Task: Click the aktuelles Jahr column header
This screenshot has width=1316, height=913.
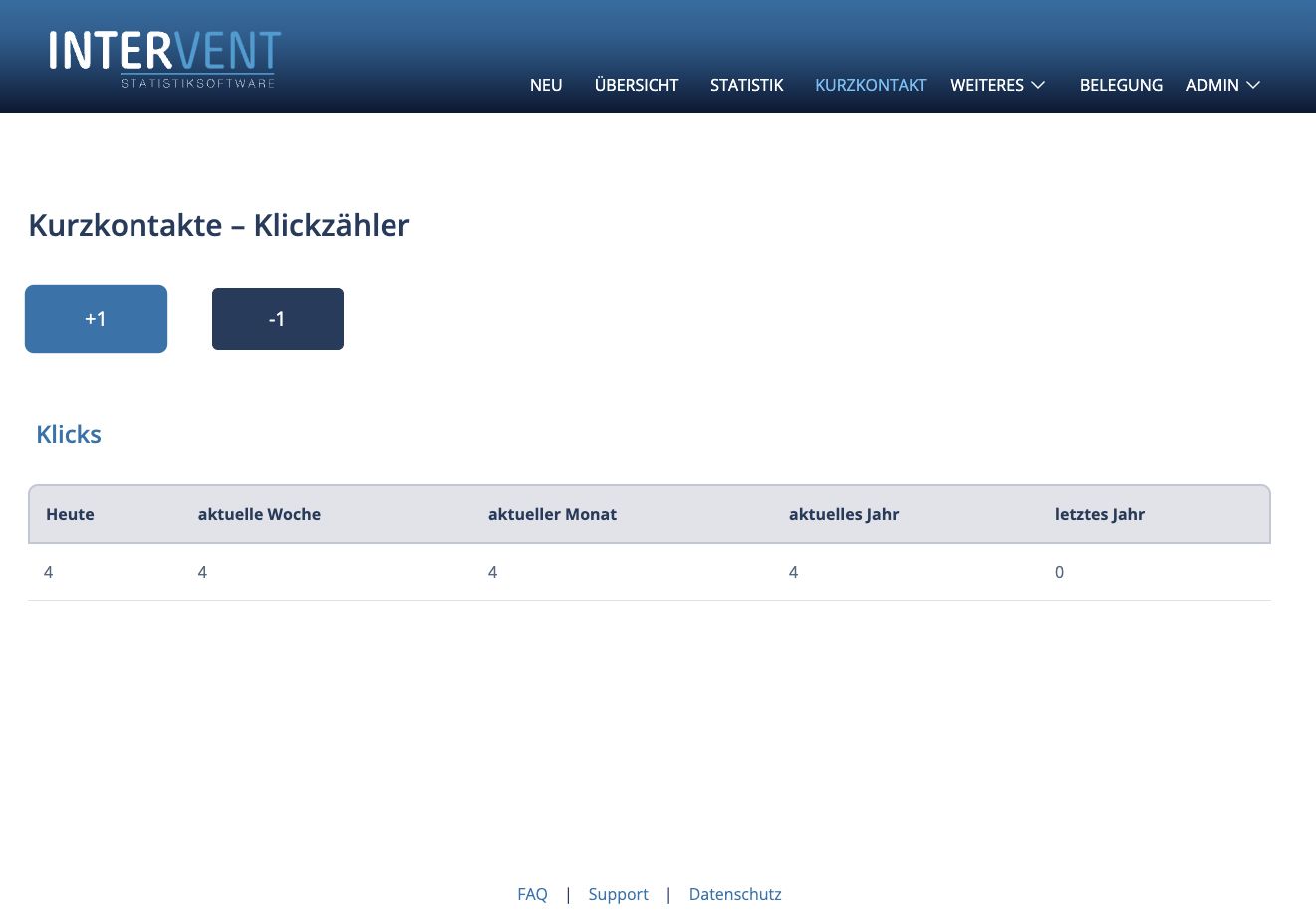Action: point(844,514)
